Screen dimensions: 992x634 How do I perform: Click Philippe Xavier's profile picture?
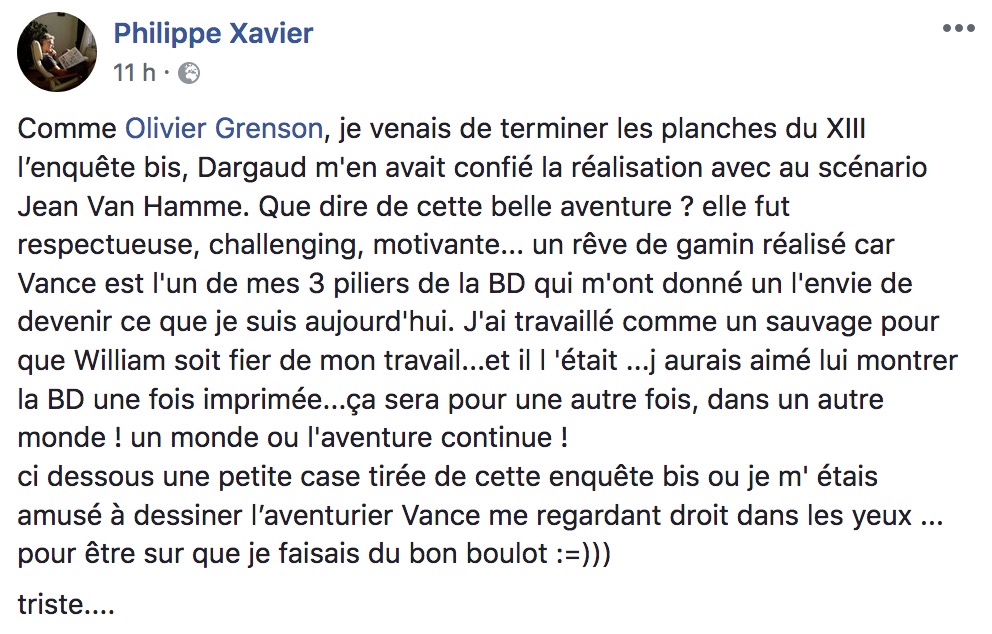click(x=58, y=52)
